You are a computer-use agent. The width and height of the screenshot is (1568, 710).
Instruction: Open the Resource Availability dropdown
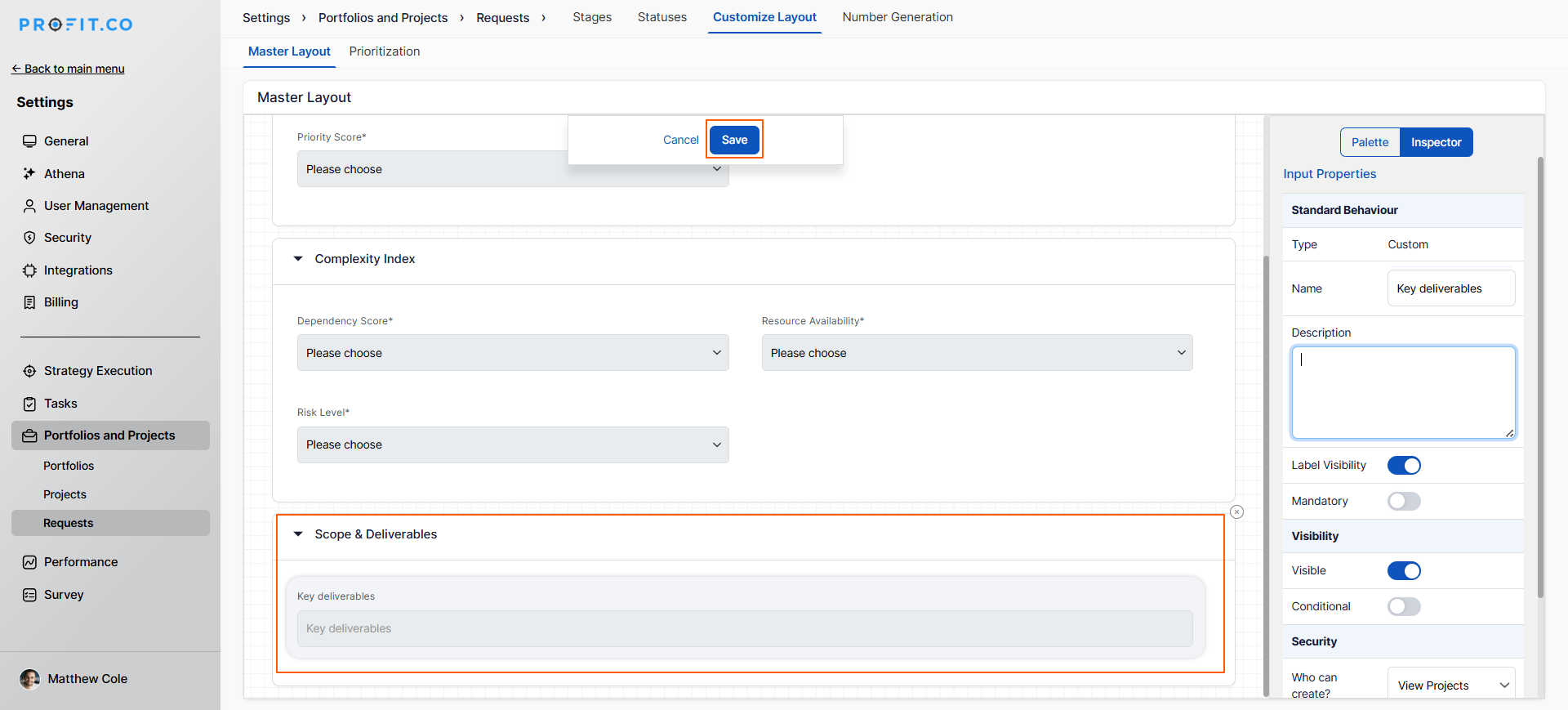tap(978, 353)
